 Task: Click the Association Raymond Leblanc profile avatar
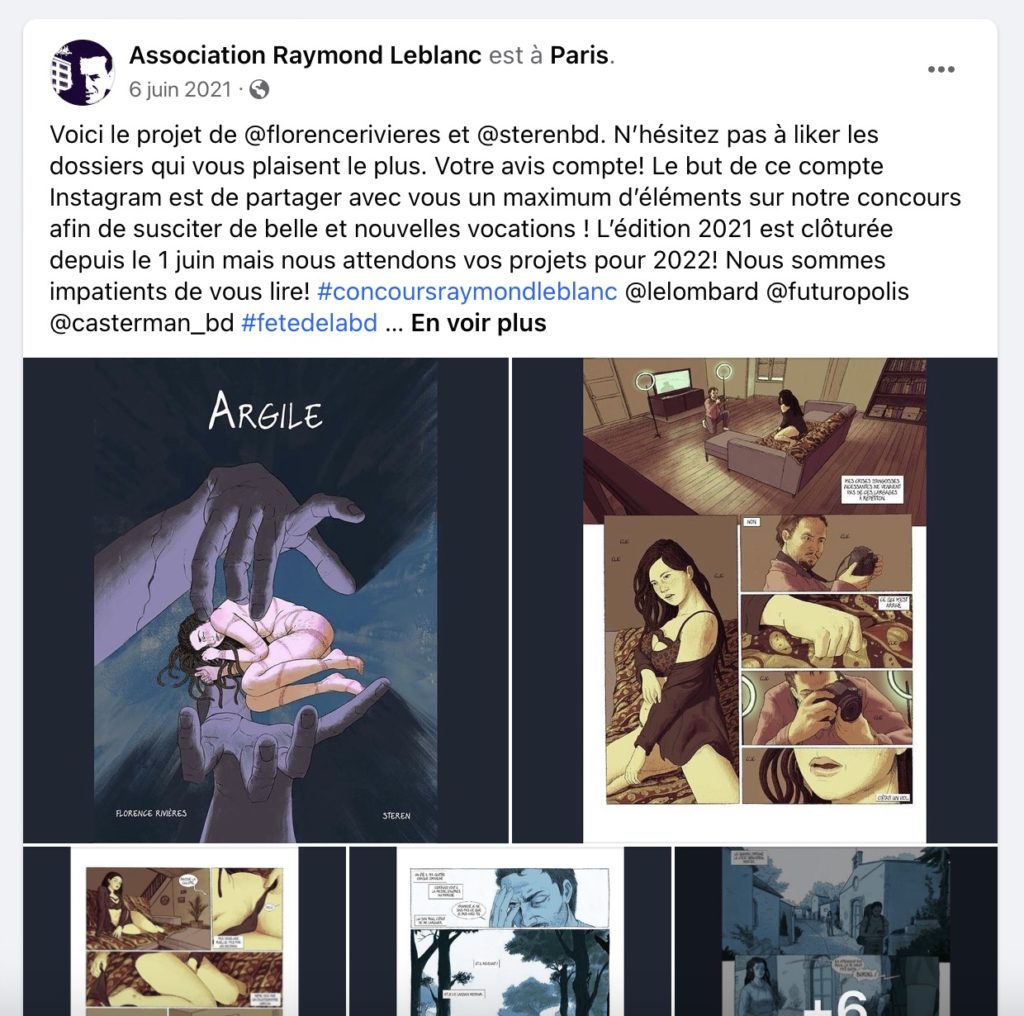point(82,72)
